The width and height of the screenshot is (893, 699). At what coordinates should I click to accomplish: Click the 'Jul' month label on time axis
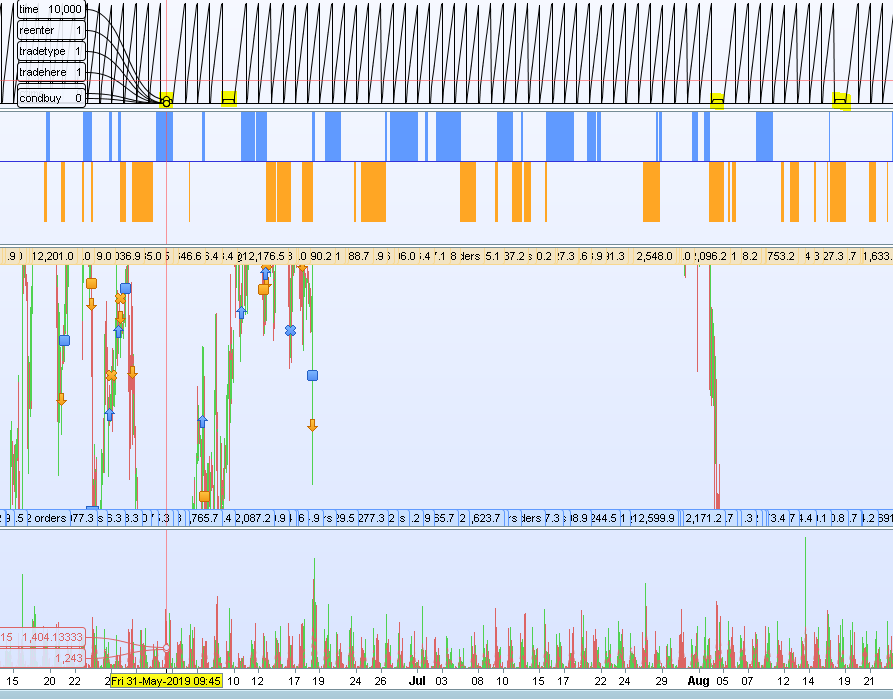click(x=417, y=681)
